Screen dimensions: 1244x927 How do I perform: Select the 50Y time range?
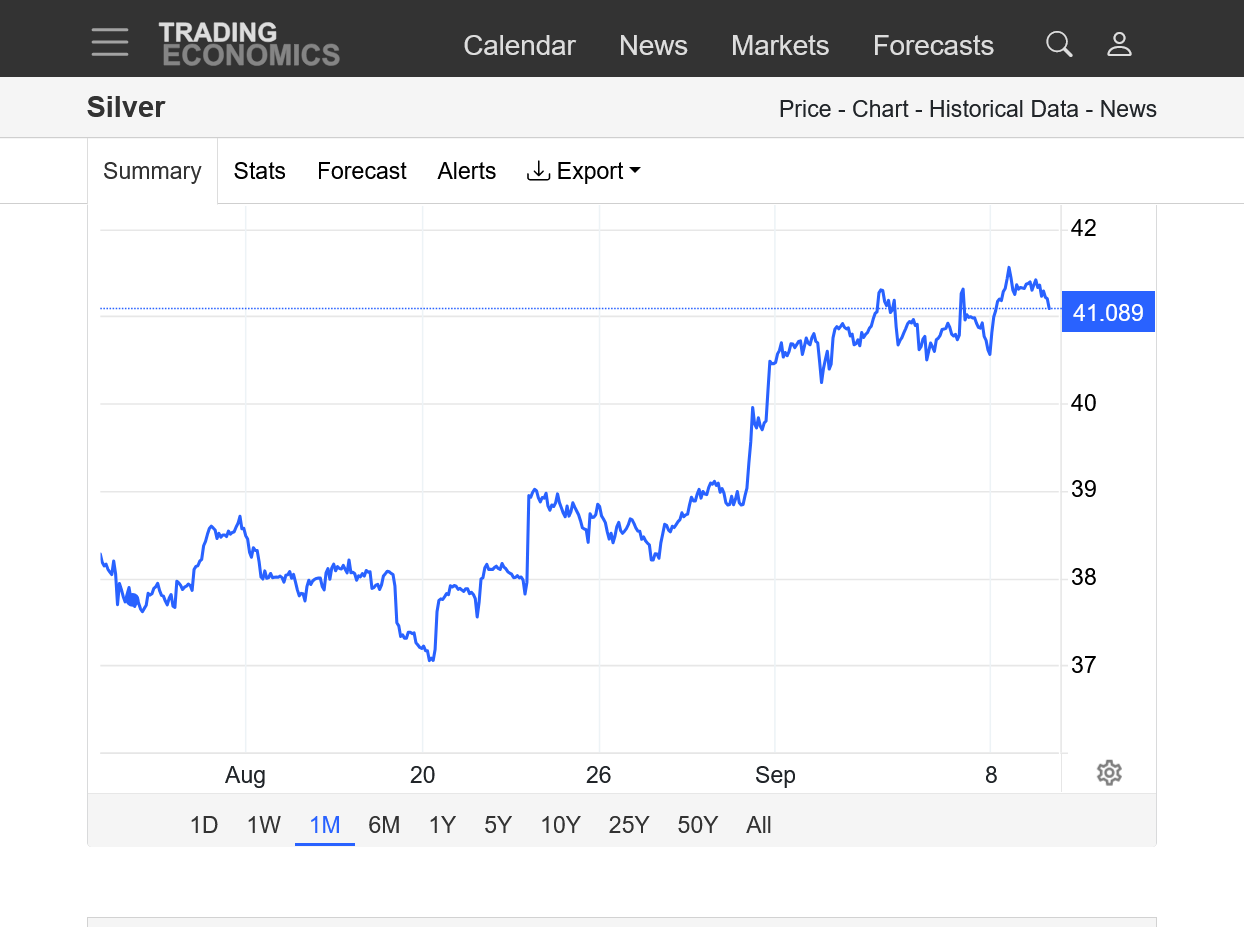point(697,825)
